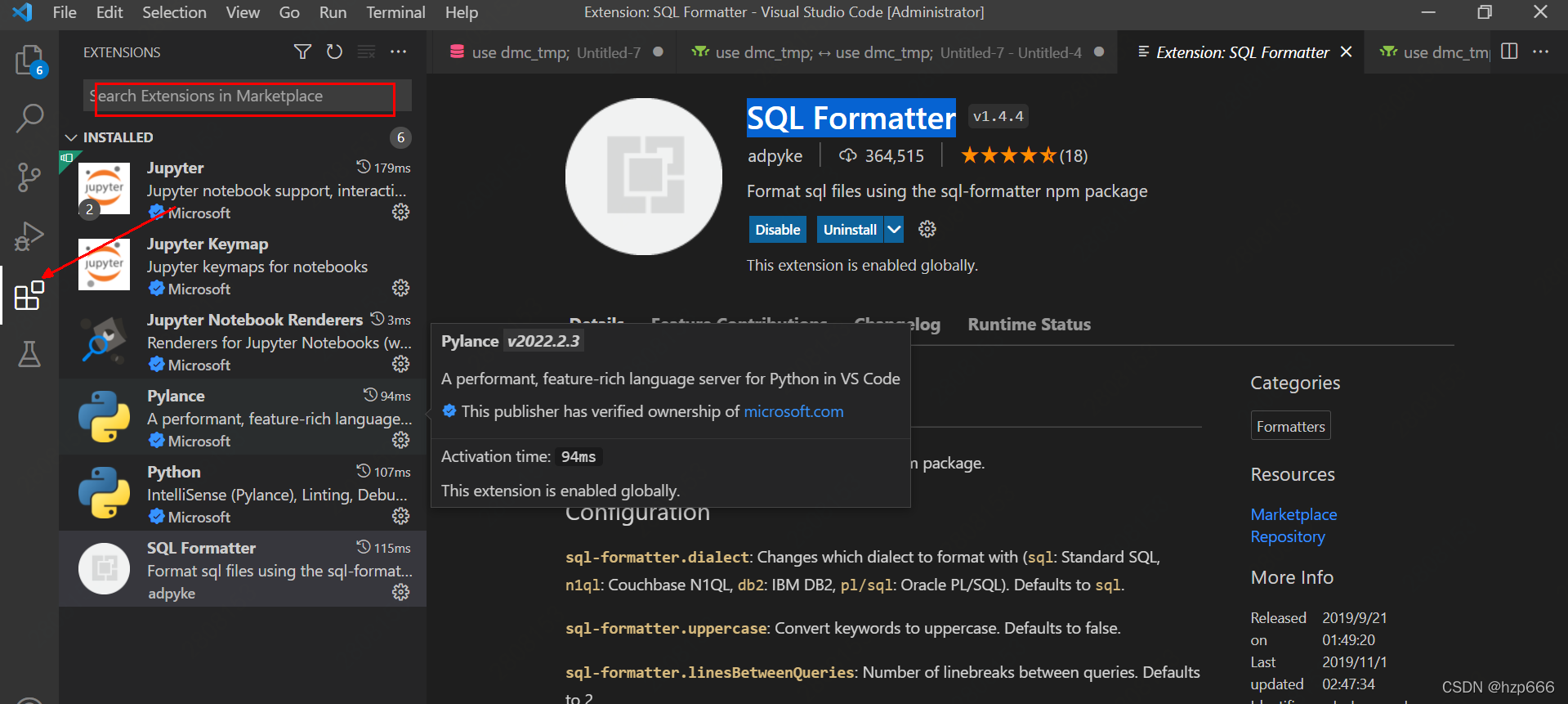Open editor more actions ellipsis
1568x704 pixels.
[x=1541, y=52]
